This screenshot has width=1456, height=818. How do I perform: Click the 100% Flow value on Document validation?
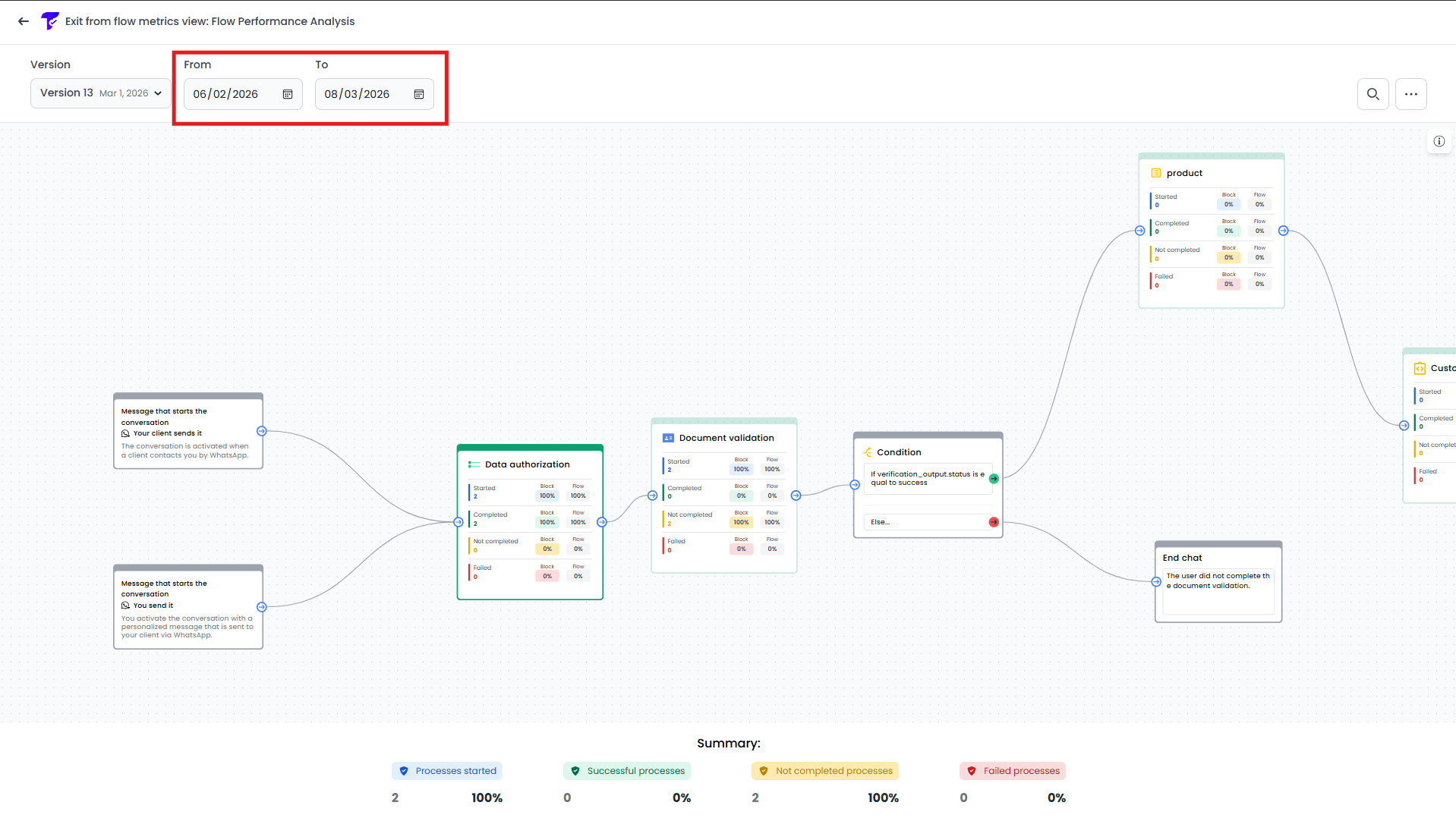(772, 468)
